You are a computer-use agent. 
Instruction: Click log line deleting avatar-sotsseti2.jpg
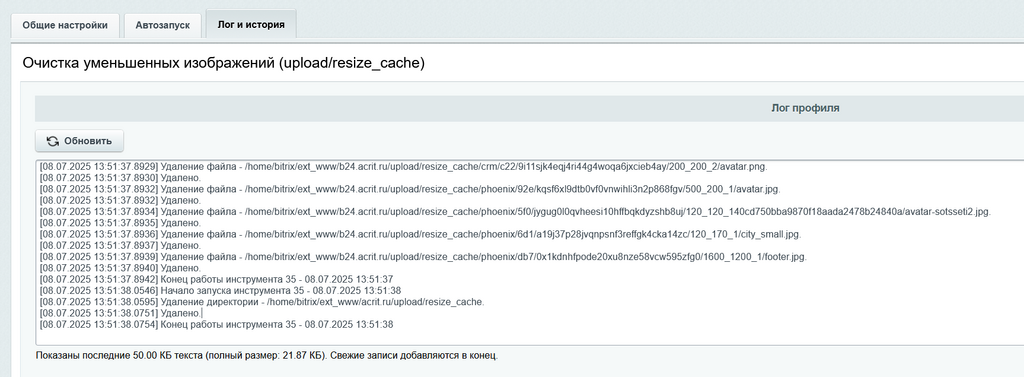tap(515, 212)
